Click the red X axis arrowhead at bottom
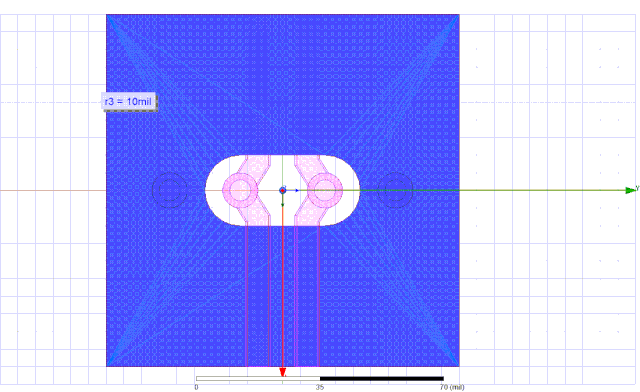640x392 pixels. pyautogui.click(x=282, y=372)
